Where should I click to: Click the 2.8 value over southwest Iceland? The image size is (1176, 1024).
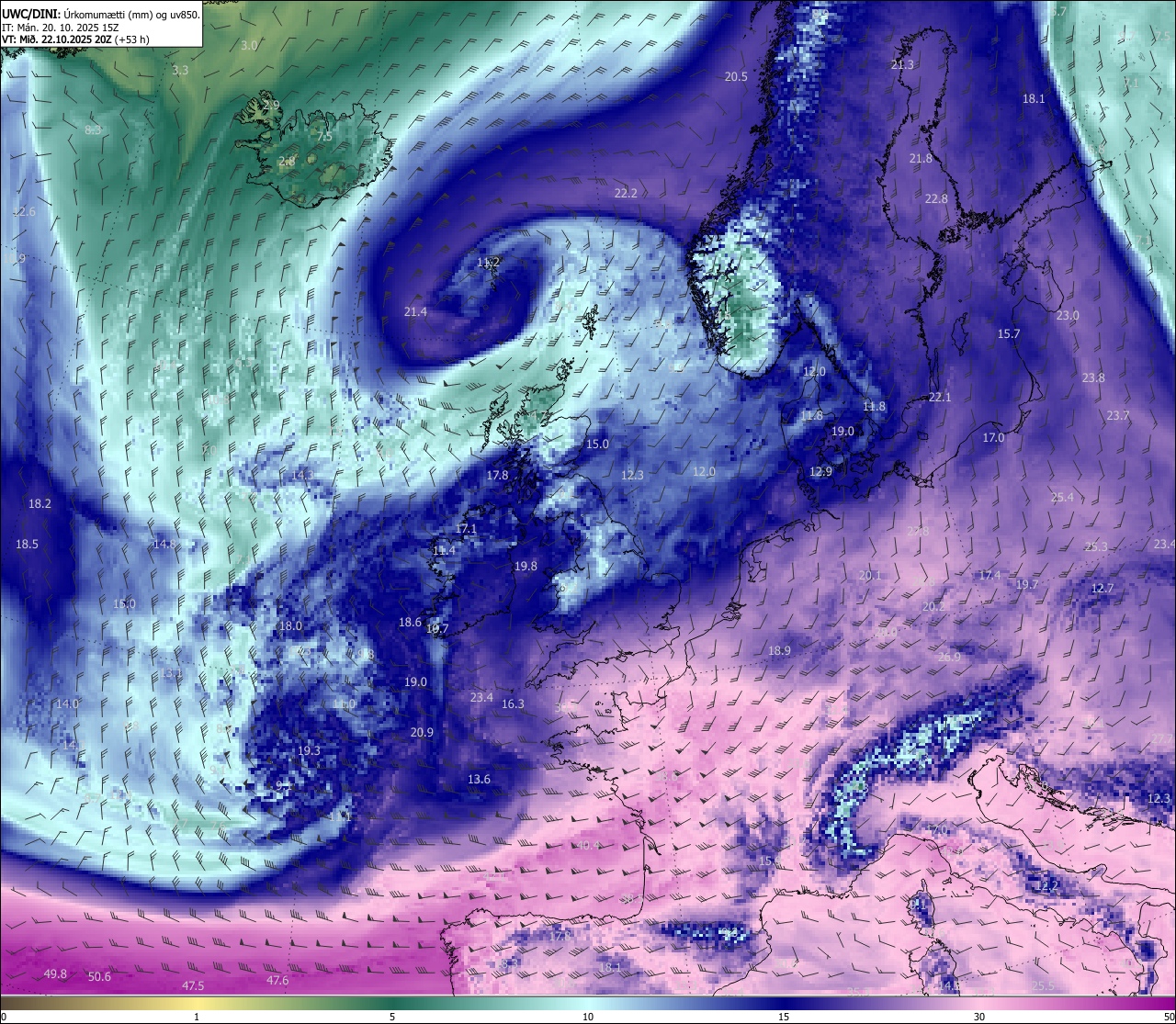[287, 162]
